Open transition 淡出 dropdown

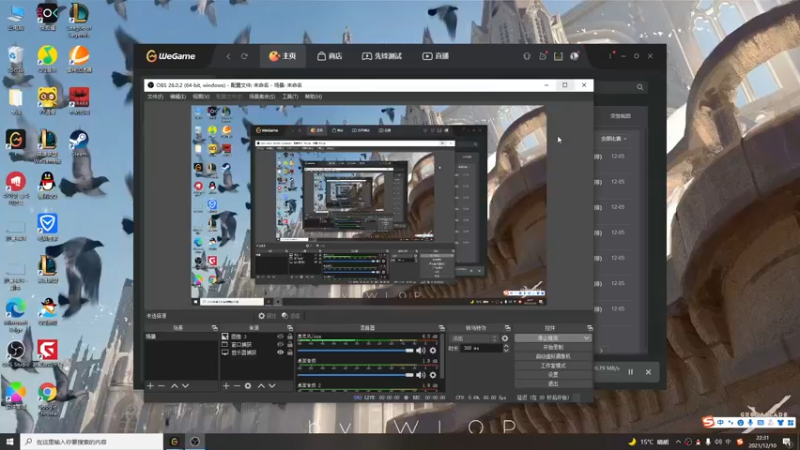pyautogui.click(x=474, y=338)
